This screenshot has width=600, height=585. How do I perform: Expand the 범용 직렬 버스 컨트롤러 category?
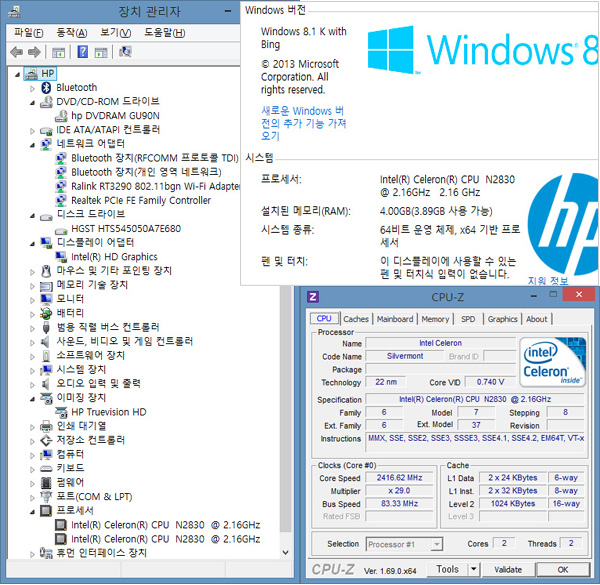(33, 329)
